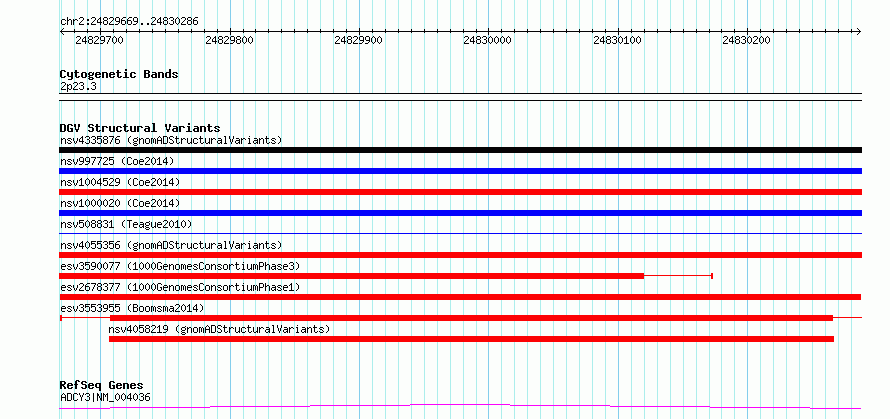Image resolution: width=890 pixels, height=419 pixels.
Task: Click the nsv4058219 gnomAD variant label
Action: pos(219,329)
